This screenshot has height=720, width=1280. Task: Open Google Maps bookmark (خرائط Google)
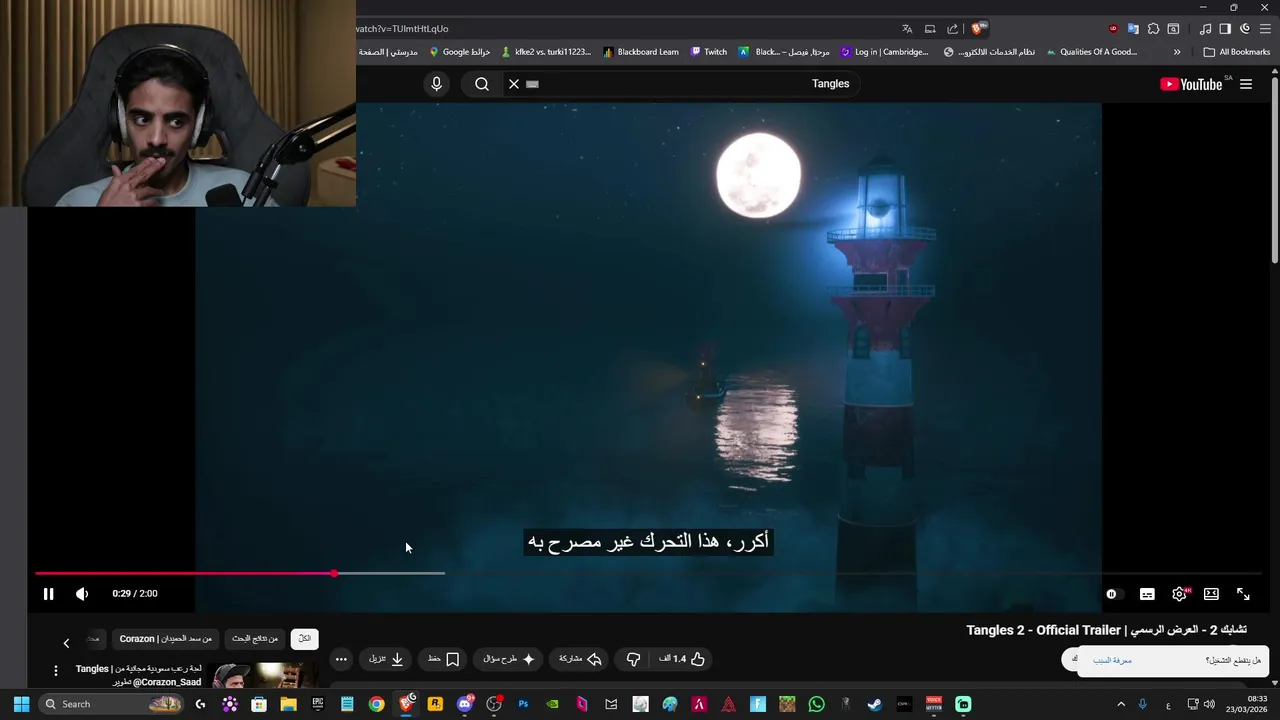point(459,52)
